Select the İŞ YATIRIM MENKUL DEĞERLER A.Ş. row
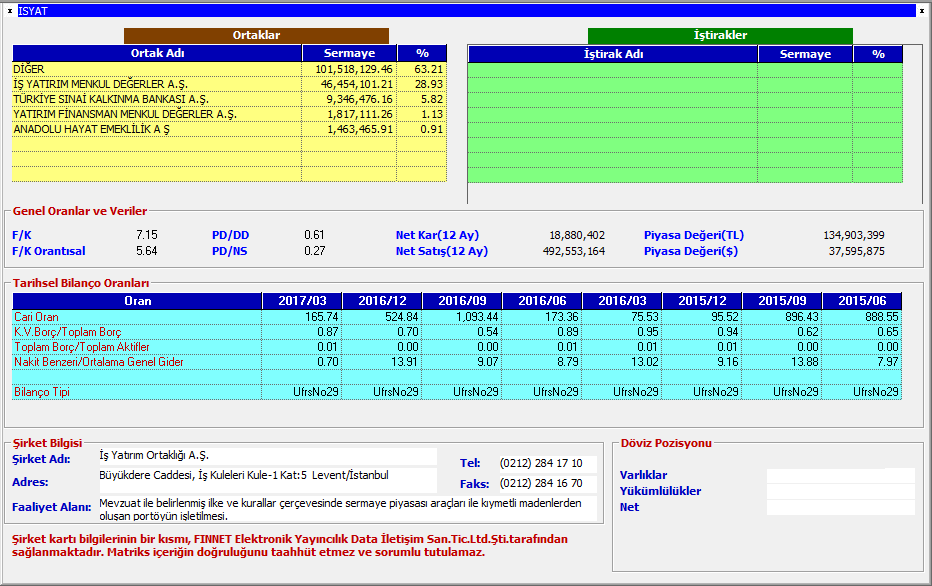The width and height of the screenshot is (932, 586). click(229, 84)
